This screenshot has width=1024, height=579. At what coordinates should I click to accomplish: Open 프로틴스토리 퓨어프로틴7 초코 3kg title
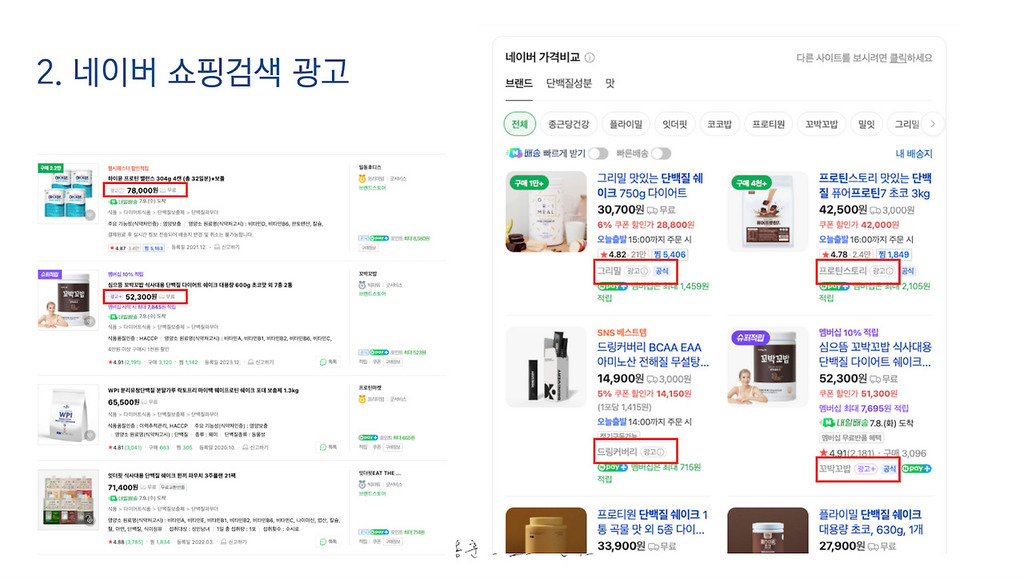point(875,185)
